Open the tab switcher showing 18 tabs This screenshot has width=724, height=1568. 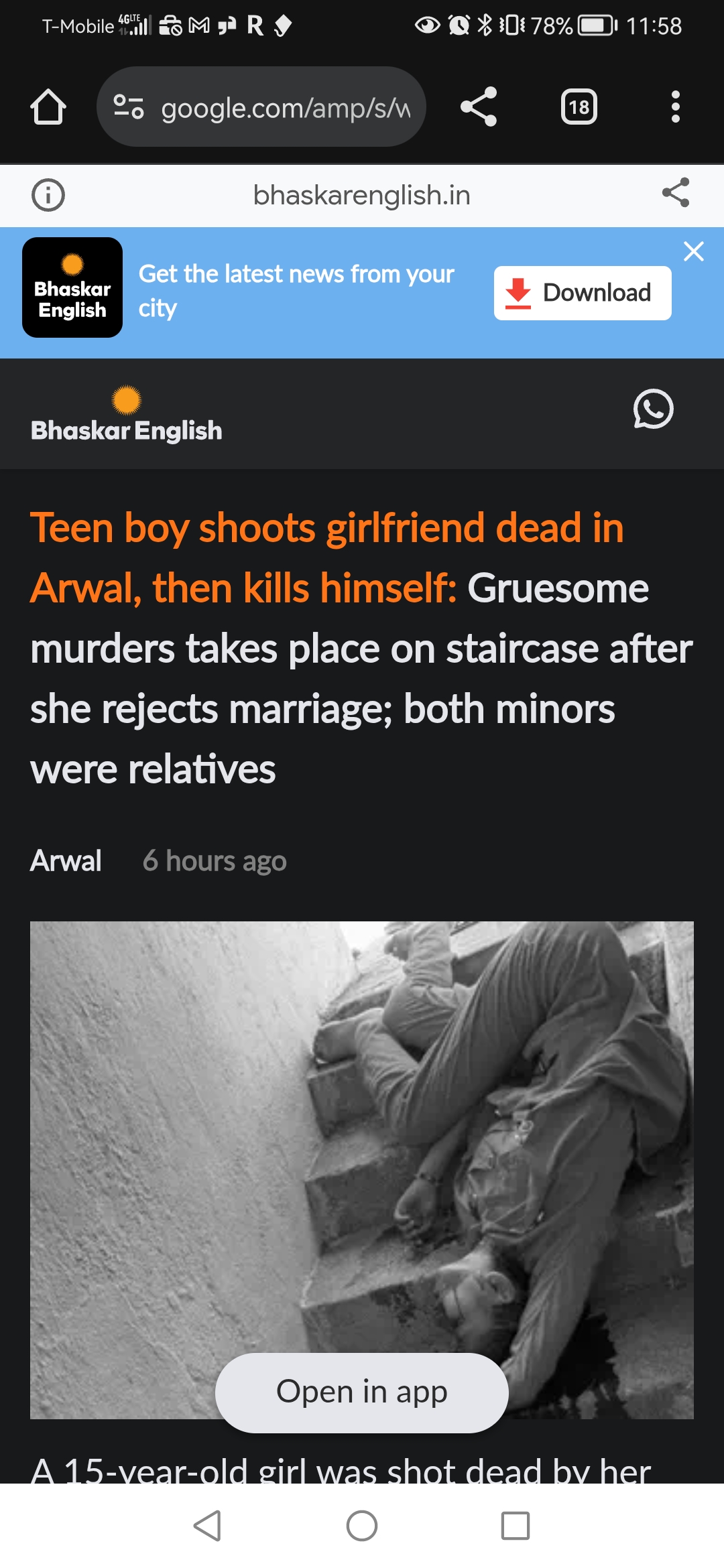579,107
